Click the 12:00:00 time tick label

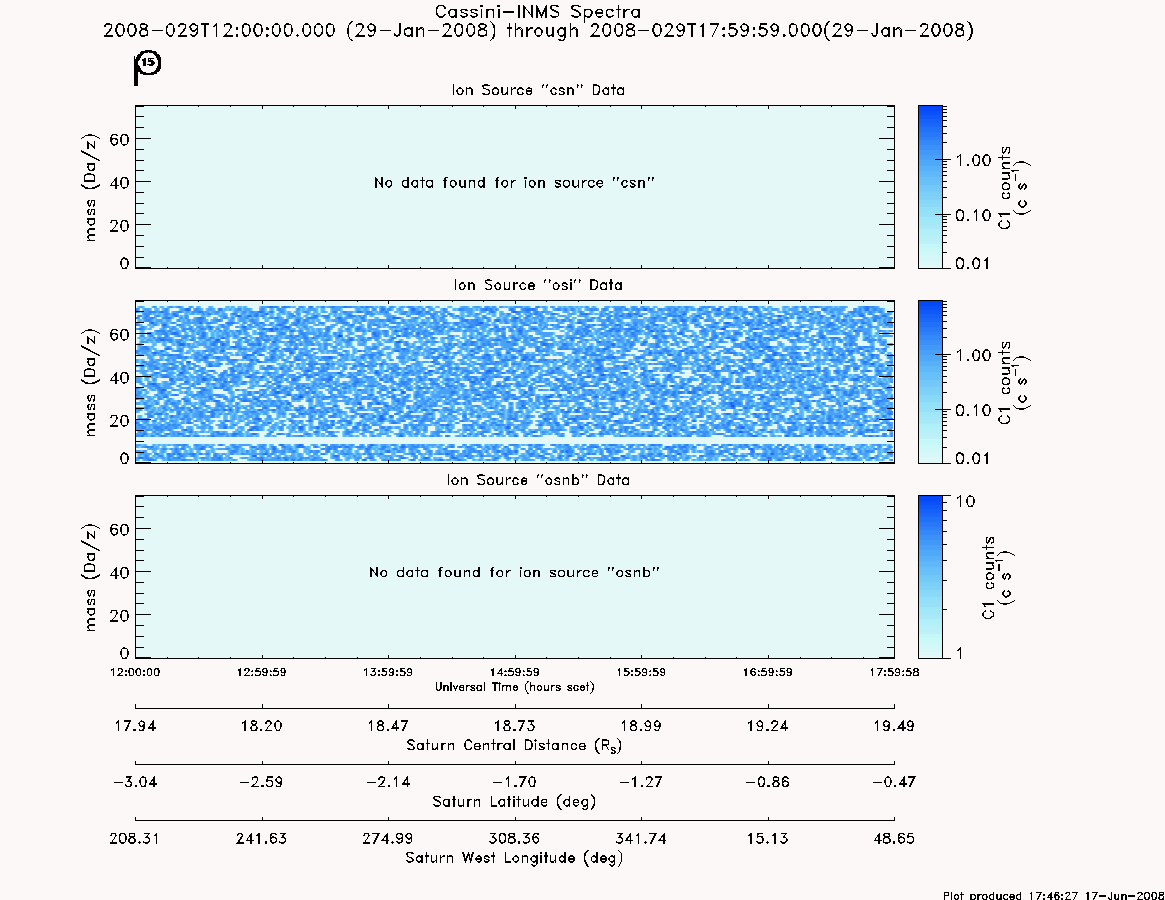[x=135, y=672]
